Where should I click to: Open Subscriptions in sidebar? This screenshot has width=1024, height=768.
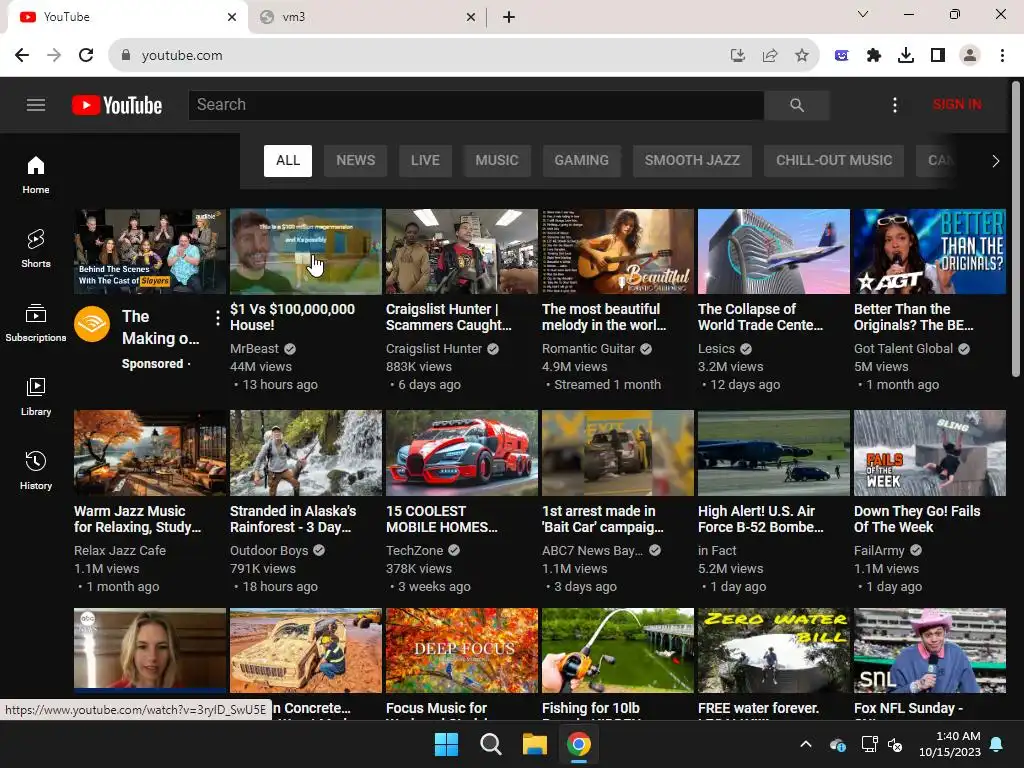pos(36,323)
